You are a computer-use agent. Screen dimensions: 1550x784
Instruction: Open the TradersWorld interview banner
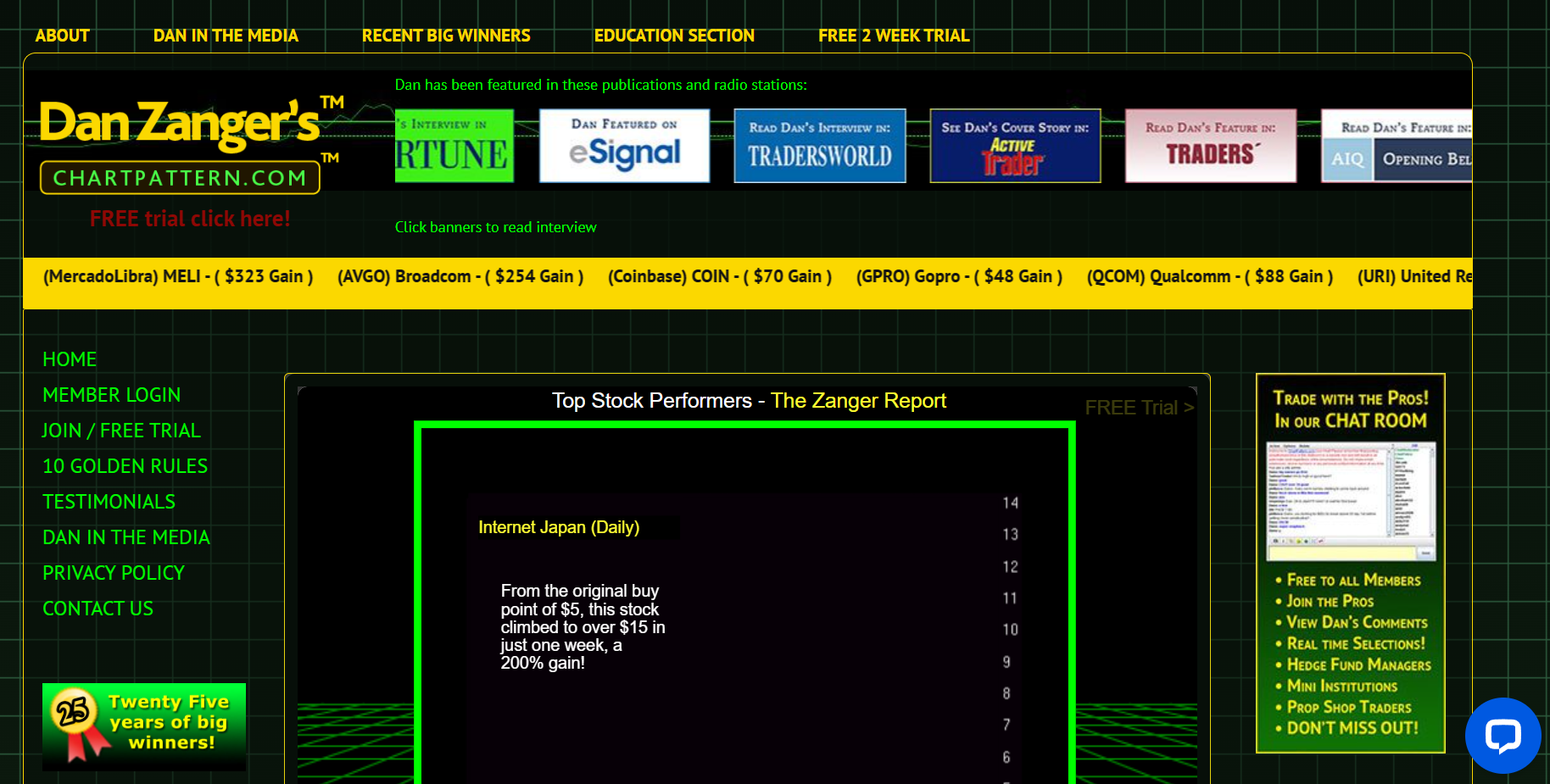[x=819, y=146]
